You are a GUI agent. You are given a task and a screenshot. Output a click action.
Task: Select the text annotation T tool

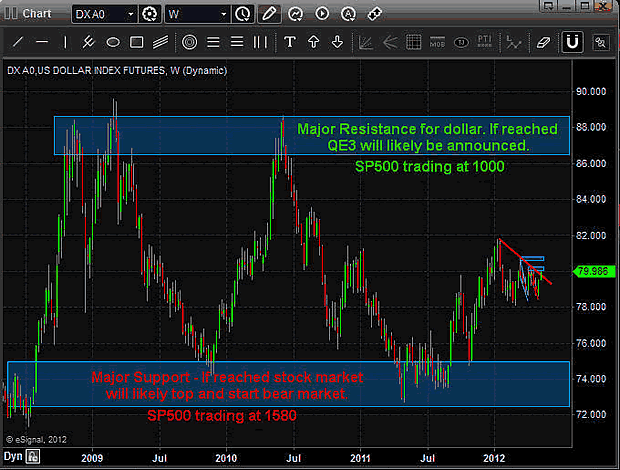pyautogui.click(x=290, y=42)
